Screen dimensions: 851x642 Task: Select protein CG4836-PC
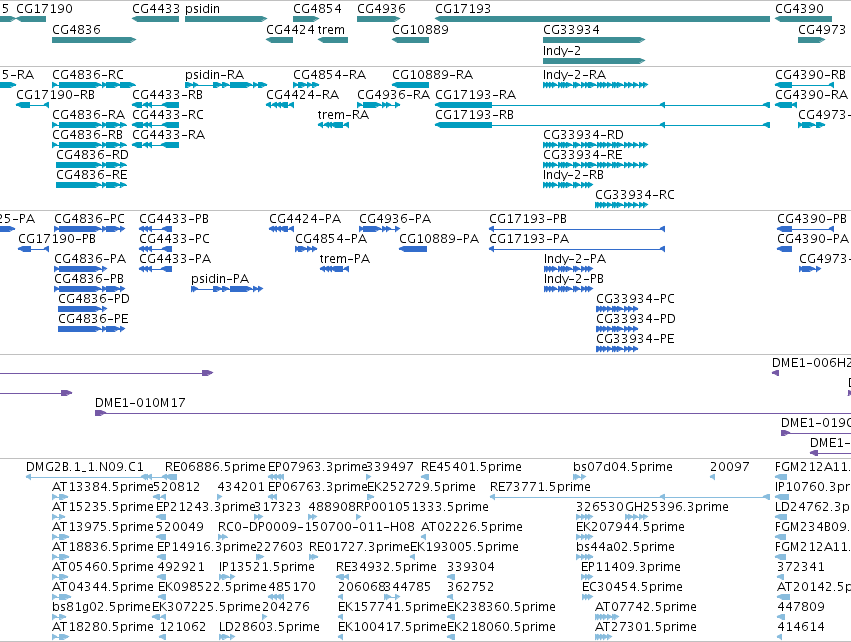point(90,219)
